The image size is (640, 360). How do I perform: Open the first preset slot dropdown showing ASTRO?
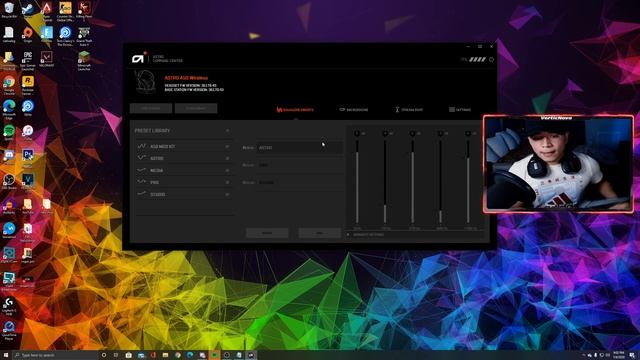point(300,147)
